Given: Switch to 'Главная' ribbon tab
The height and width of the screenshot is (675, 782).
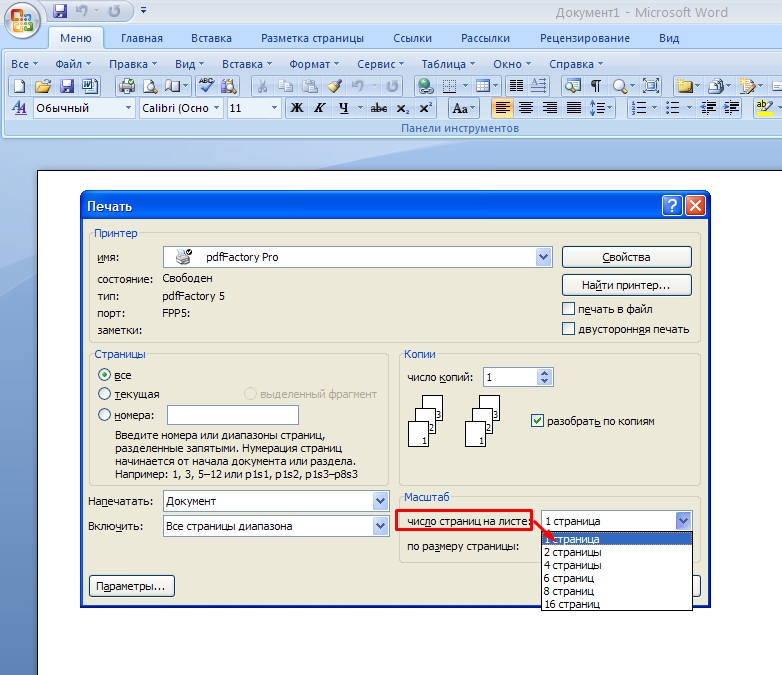Looking at the screenshot, I should click(x=142, y=38).
